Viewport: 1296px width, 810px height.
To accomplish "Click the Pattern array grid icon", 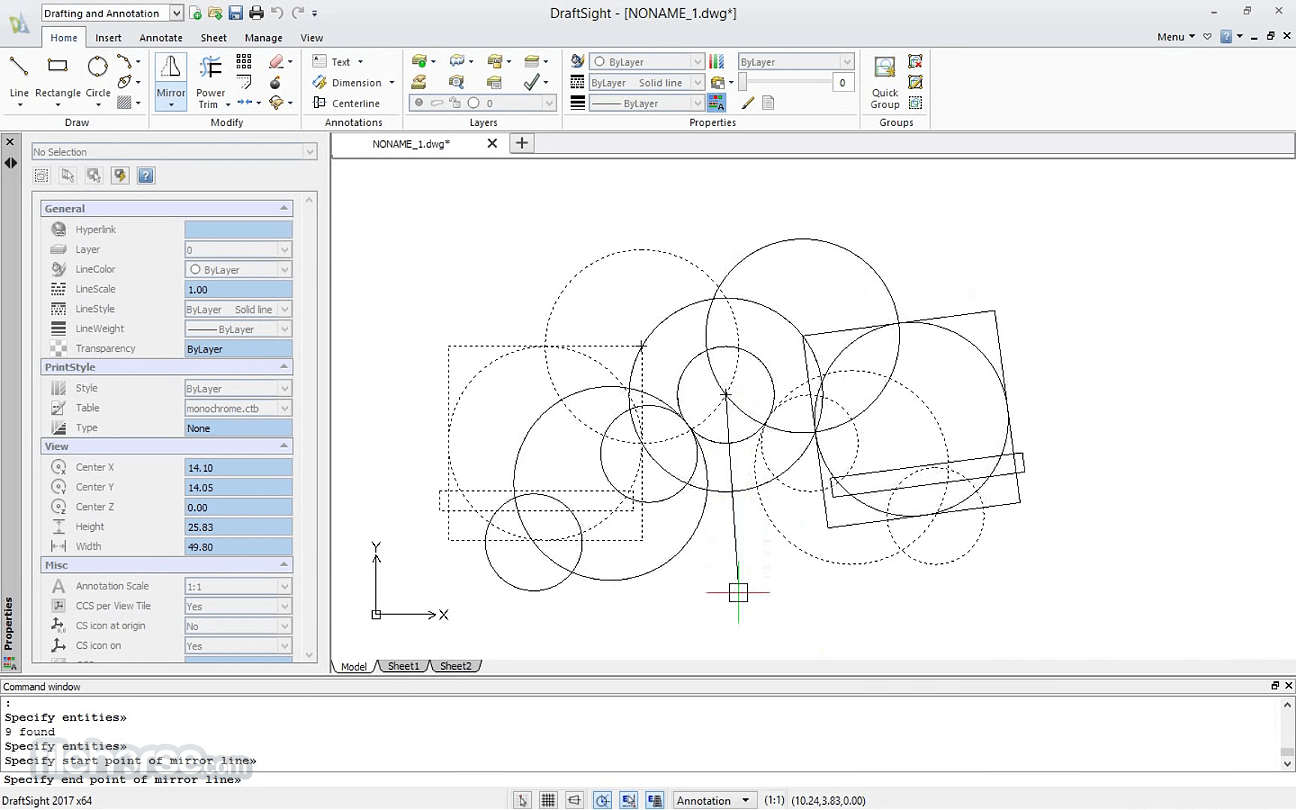I will point(244,62).
